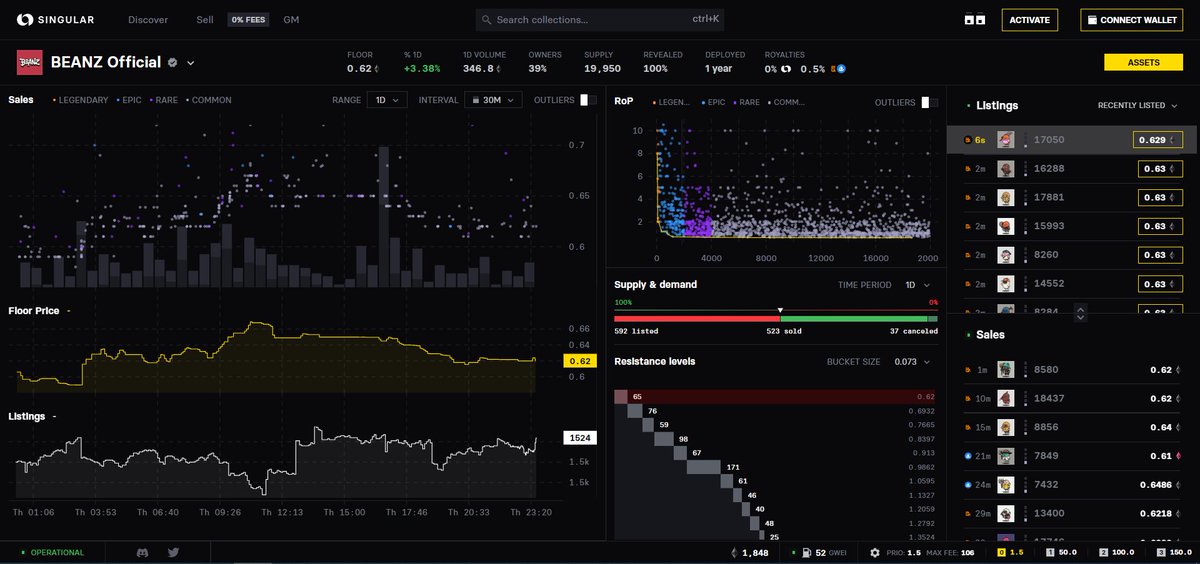Open the GM menu item
The width and height of the screenshot is (1200, 564).
tap(291, 20)
